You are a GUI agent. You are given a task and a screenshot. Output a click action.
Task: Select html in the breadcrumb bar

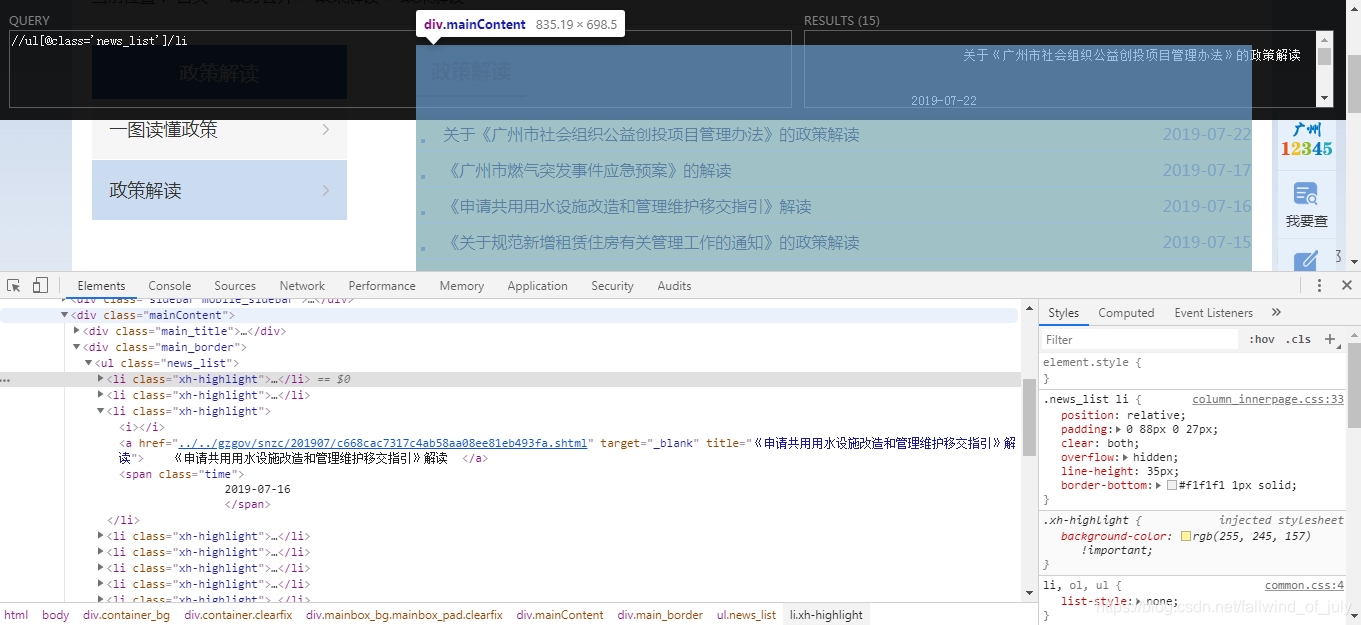(x=16, y=615)
